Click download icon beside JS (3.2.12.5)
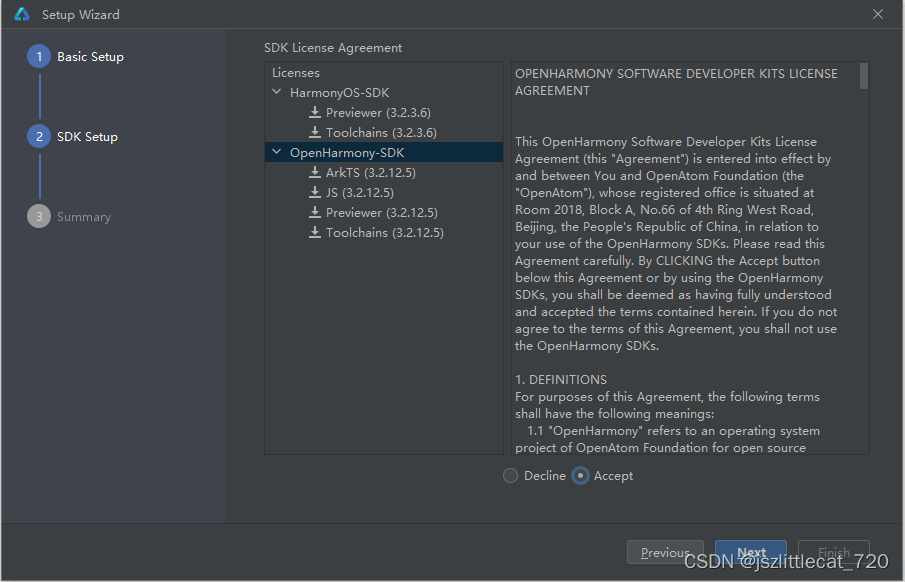This screenshot has width=905, height=582. tap(315, 192)
